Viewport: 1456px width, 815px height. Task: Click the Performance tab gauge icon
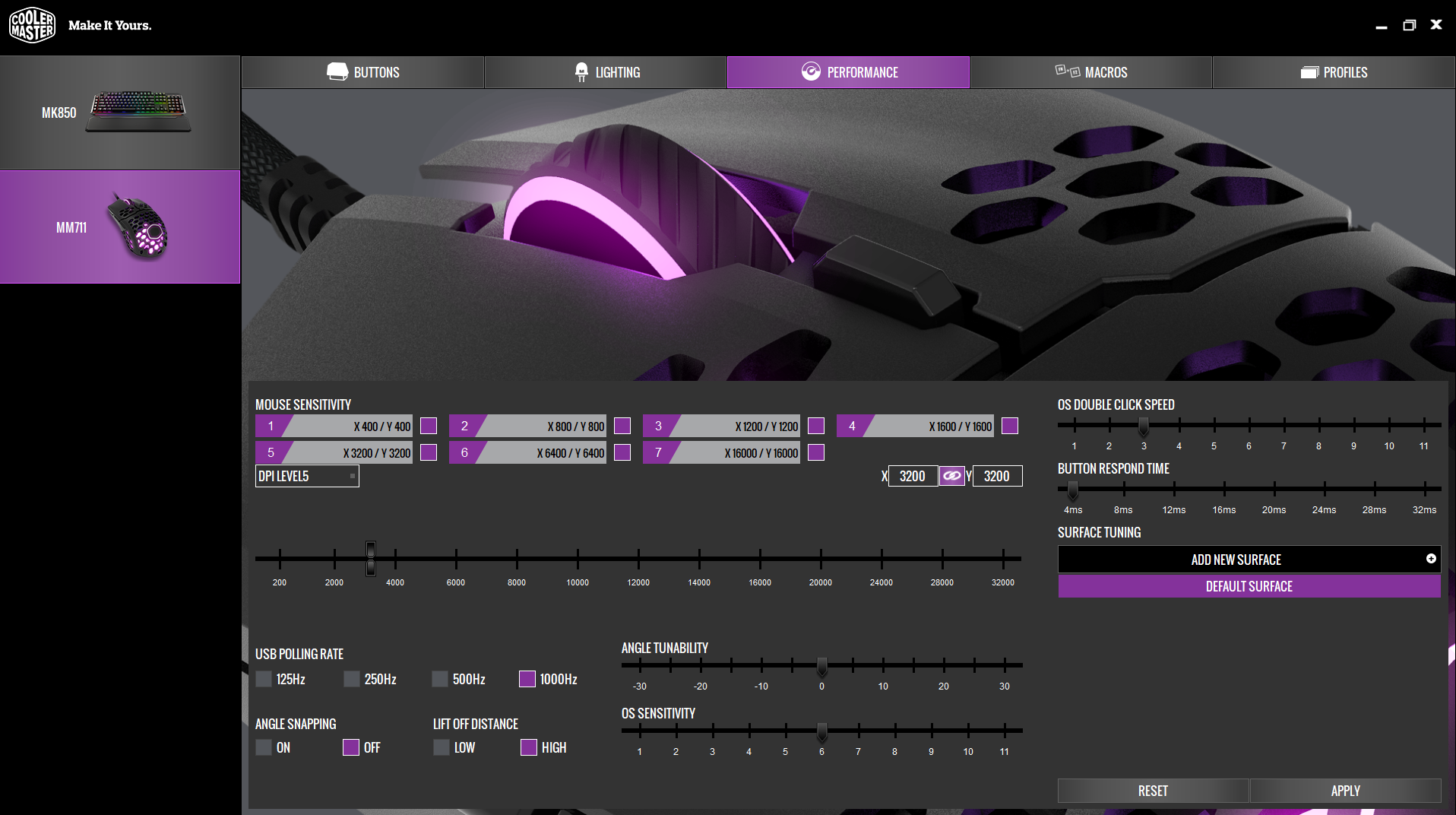[x=811, y=72]
